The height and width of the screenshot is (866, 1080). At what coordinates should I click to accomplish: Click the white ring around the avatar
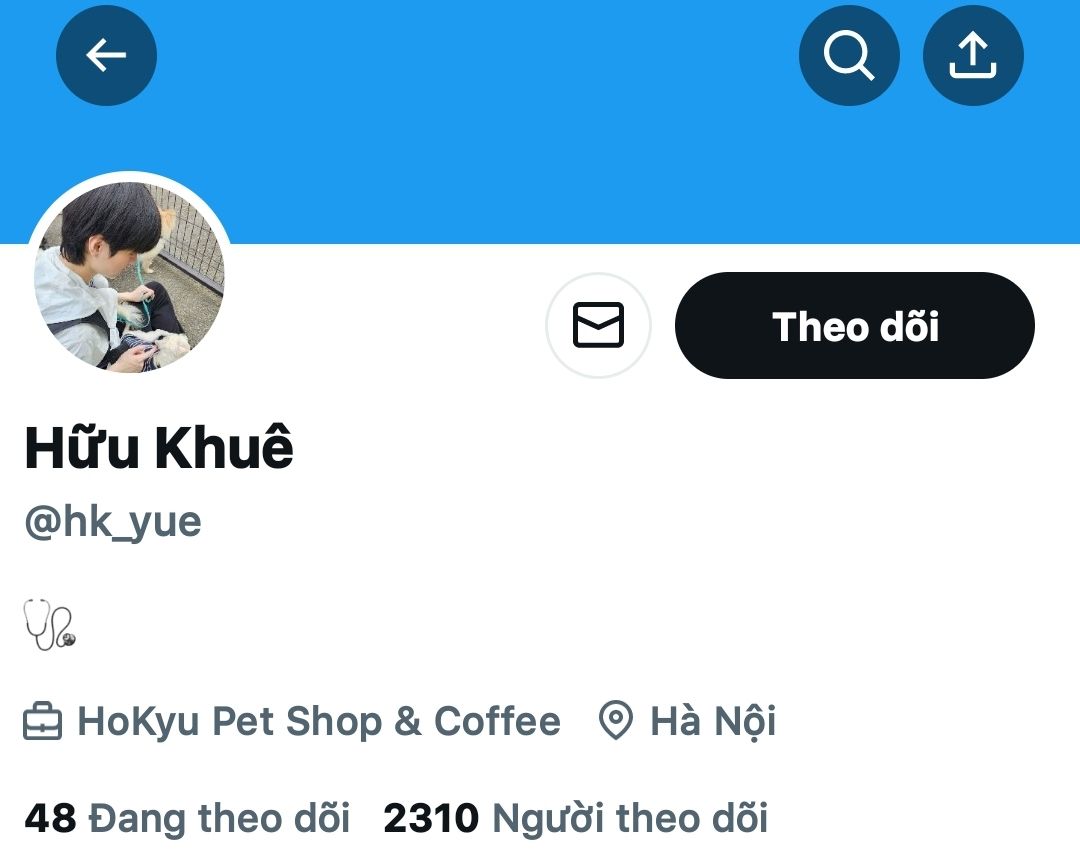click(x=129, y=176)
